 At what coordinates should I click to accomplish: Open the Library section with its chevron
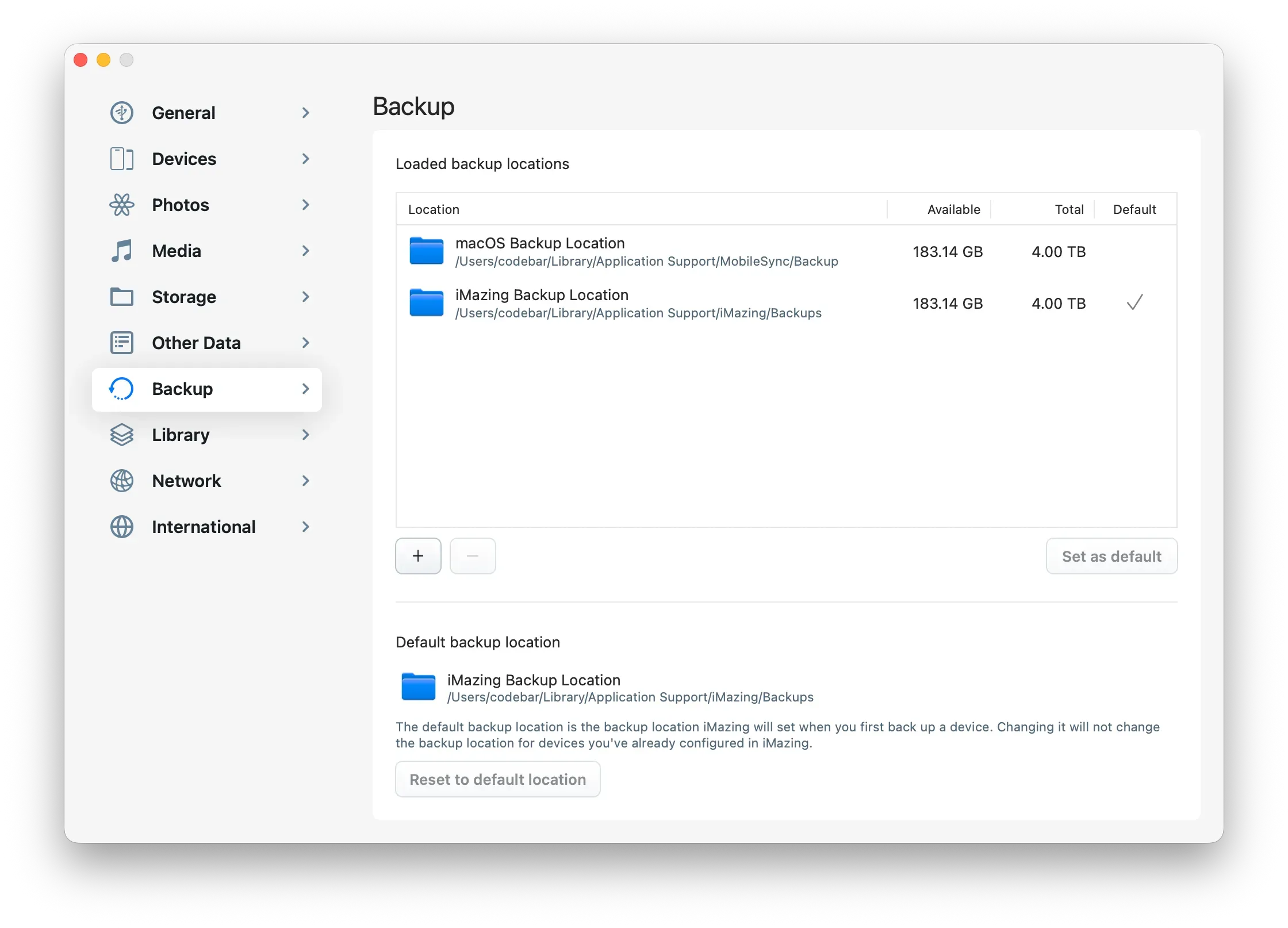point(305,435)
